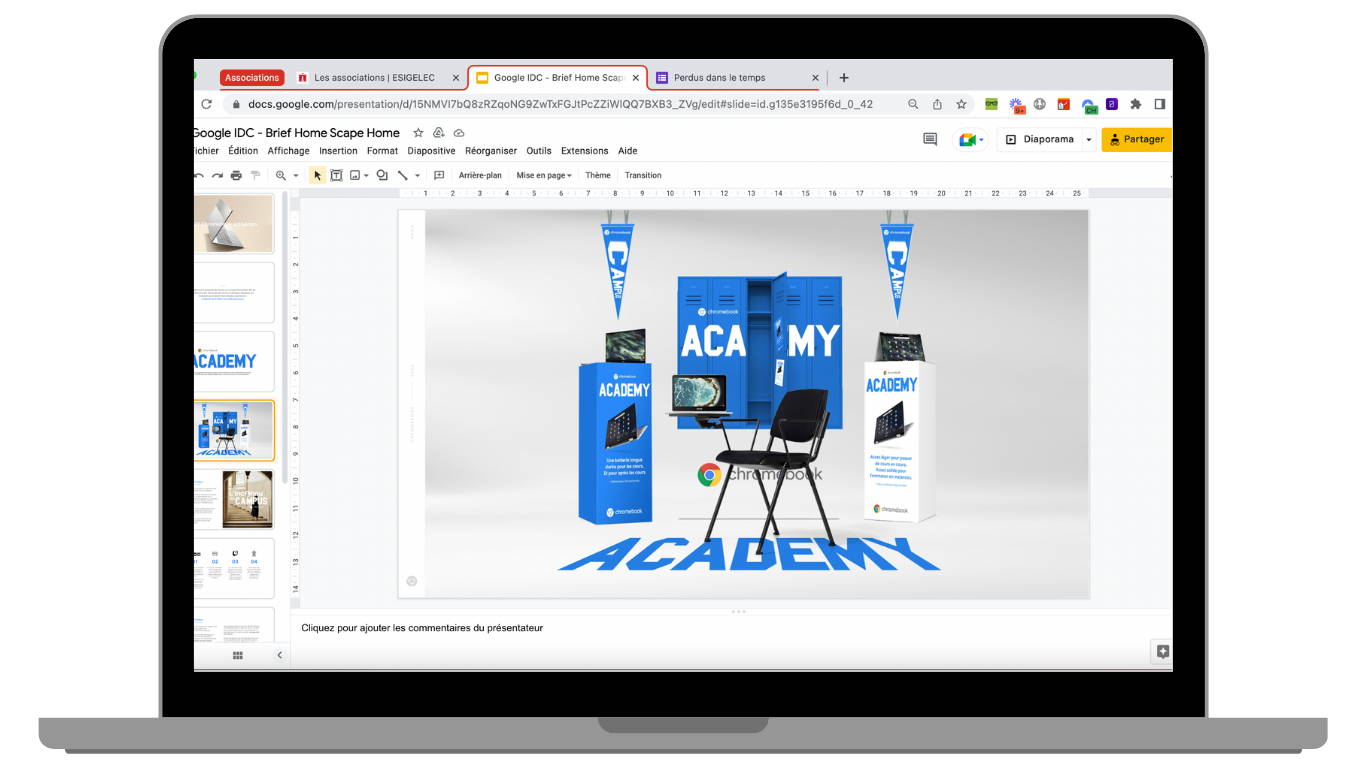Toggle the browser side panel icon
Screen dimensions: 1366x768
[x=1160, y=104]
